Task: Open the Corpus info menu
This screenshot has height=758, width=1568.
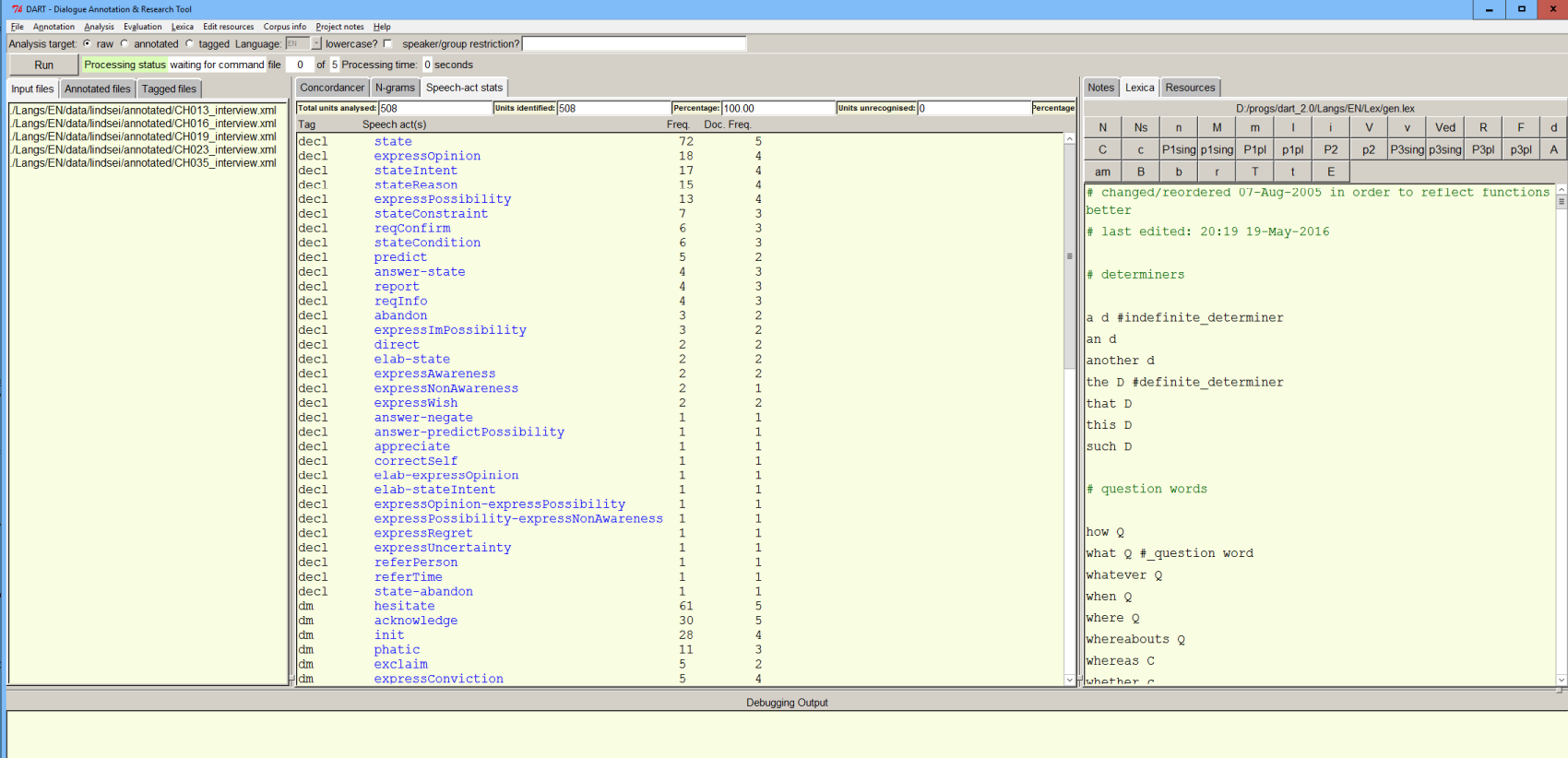Action: [x=284, y=27]
